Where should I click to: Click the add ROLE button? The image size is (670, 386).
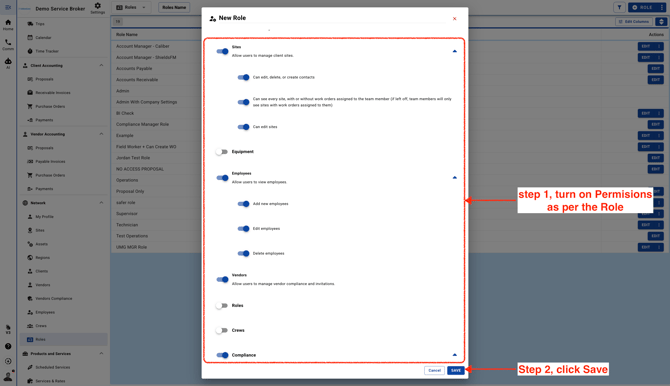[x=642, y=7]
